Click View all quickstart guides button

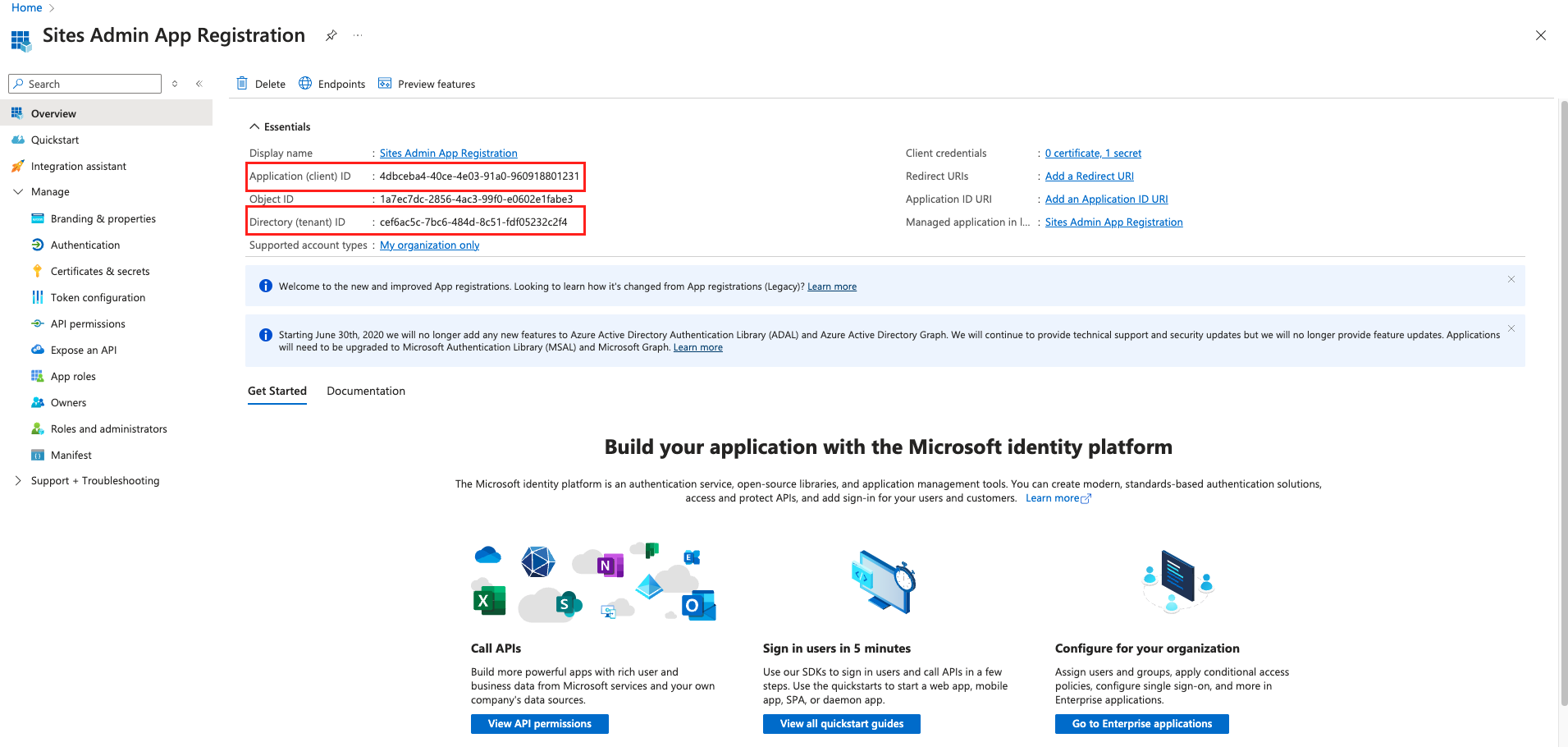pyautogui.click(x=842, y=723)
